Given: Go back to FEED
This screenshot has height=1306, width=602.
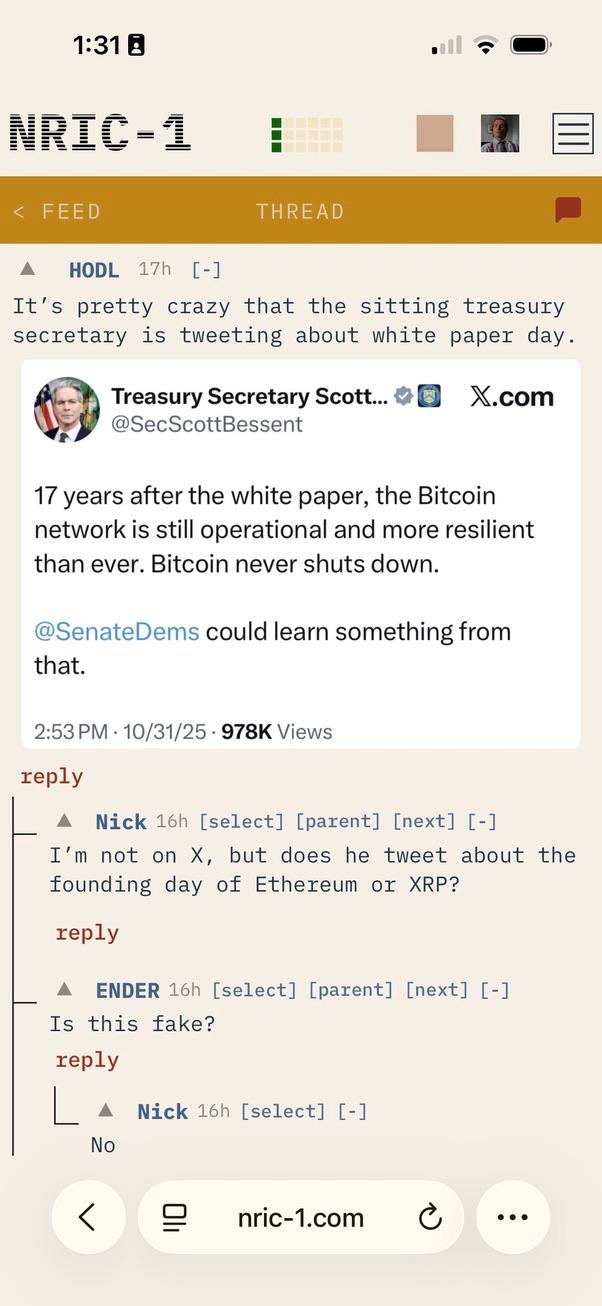Looking at the screenshot, I should [57, 211].
